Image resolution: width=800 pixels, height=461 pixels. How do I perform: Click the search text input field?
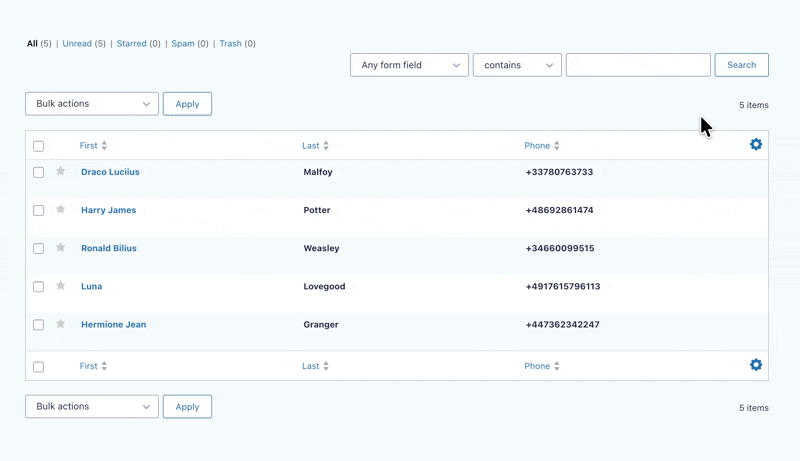coord(638,65)
